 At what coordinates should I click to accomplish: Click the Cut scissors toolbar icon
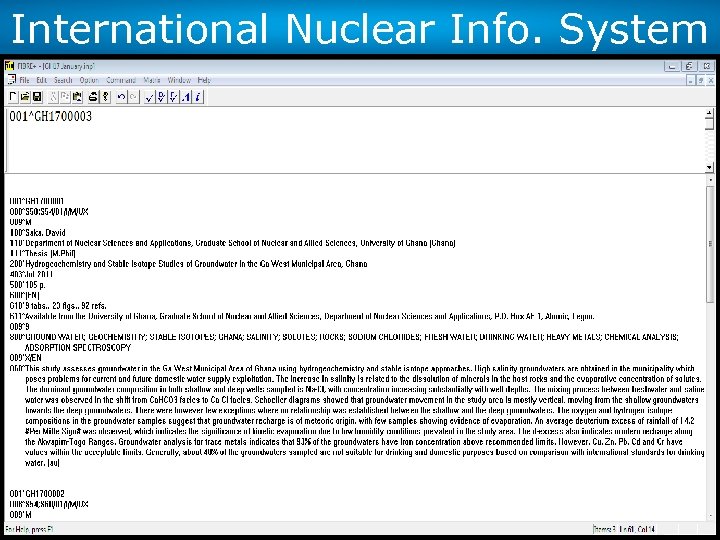53,97
